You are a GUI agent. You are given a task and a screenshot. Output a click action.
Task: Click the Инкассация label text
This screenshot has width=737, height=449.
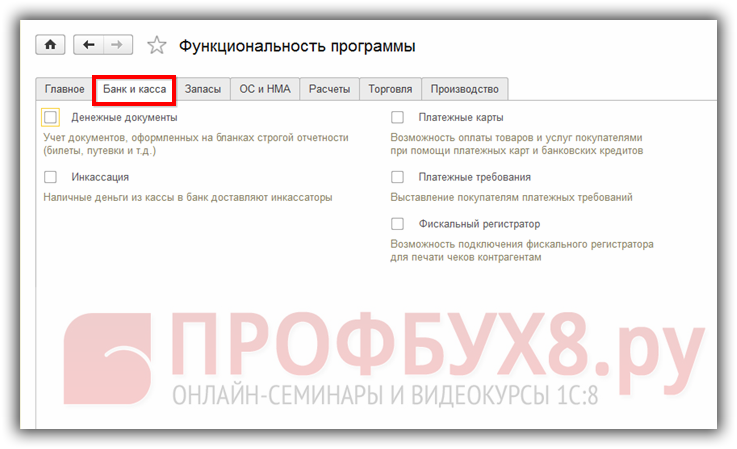click(100, 177)
